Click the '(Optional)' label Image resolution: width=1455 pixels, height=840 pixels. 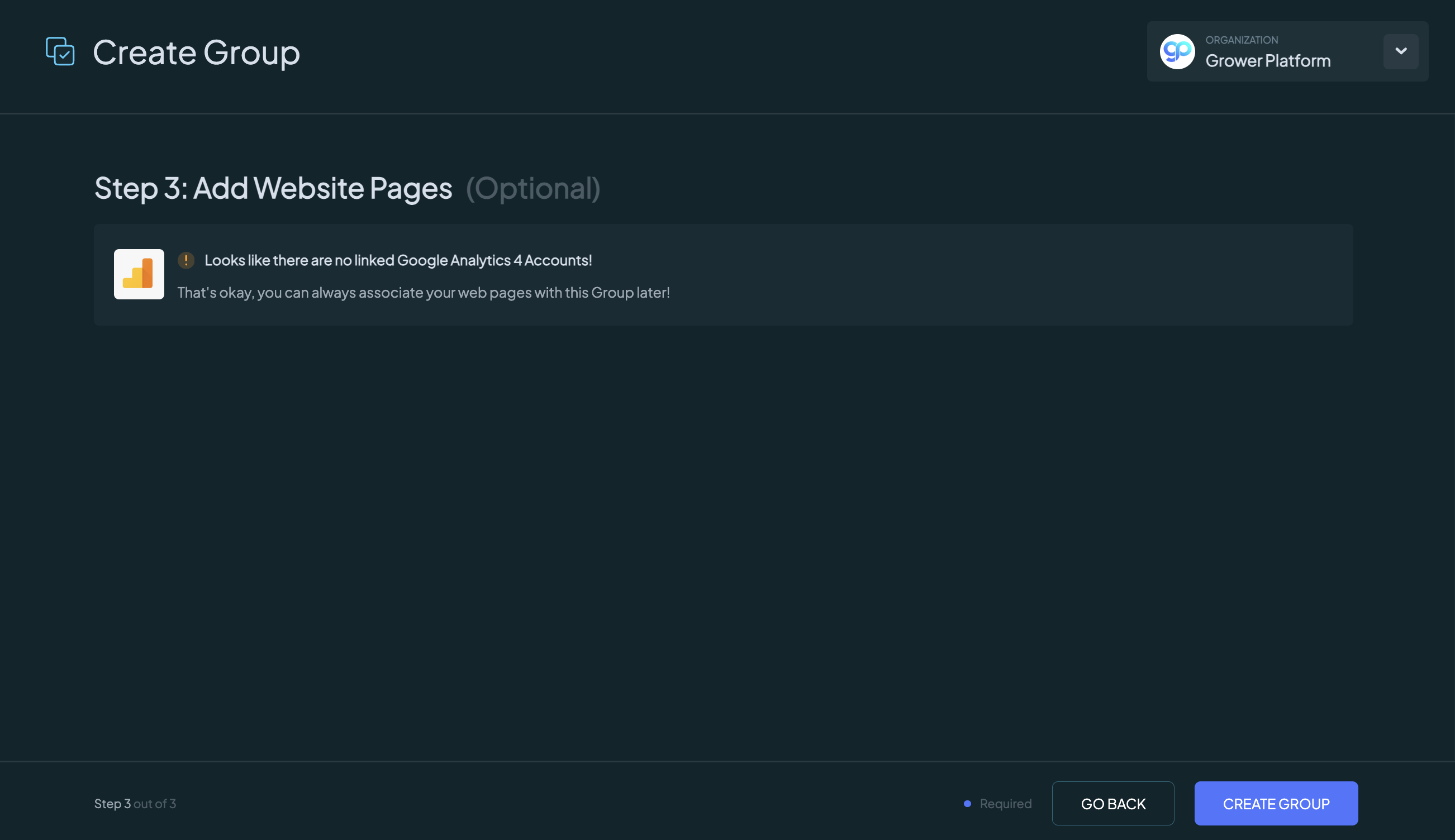coord(533,188)
